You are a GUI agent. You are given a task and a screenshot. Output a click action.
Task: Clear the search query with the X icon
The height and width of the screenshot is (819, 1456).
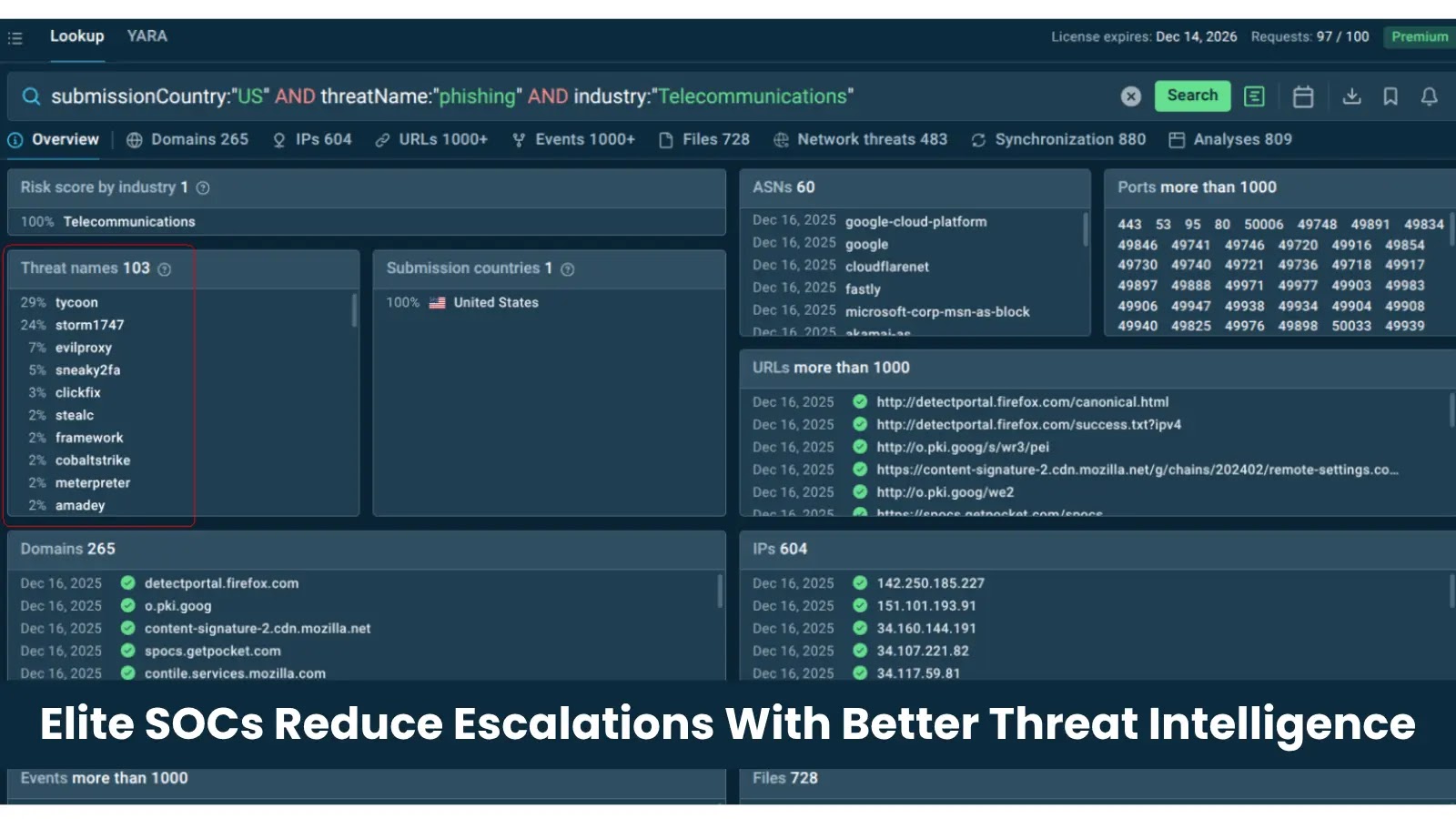(x=1130, y=96)
